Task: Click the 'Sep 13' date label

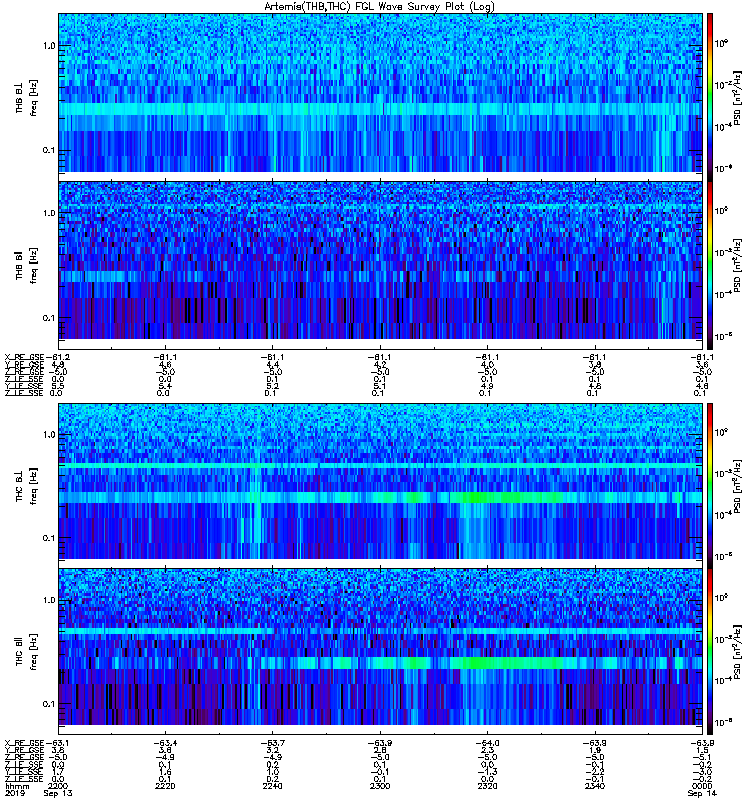Action: pos(58,793)
